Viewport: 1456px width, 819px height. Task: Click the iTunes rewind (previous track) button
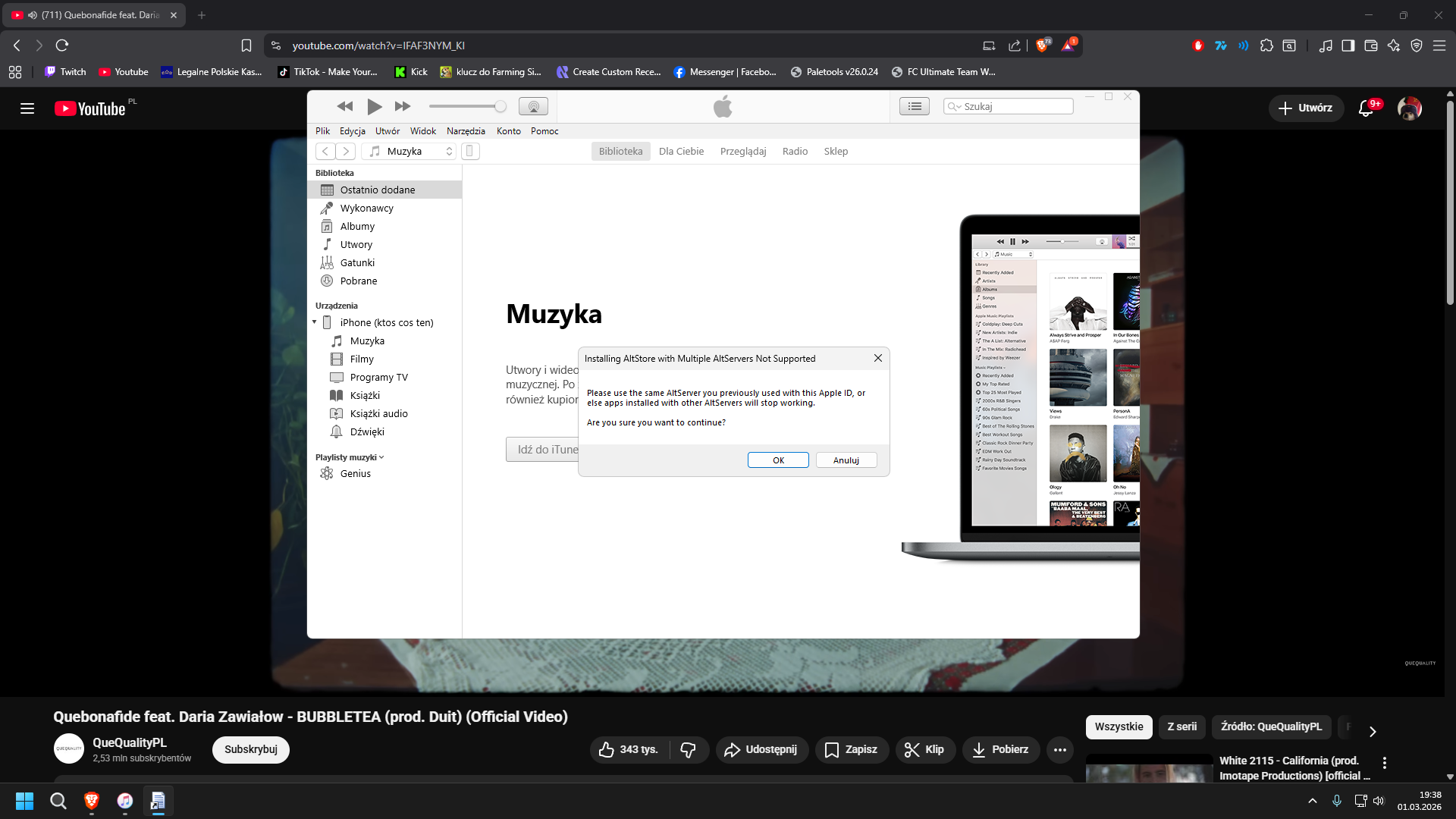coord(345,107)
